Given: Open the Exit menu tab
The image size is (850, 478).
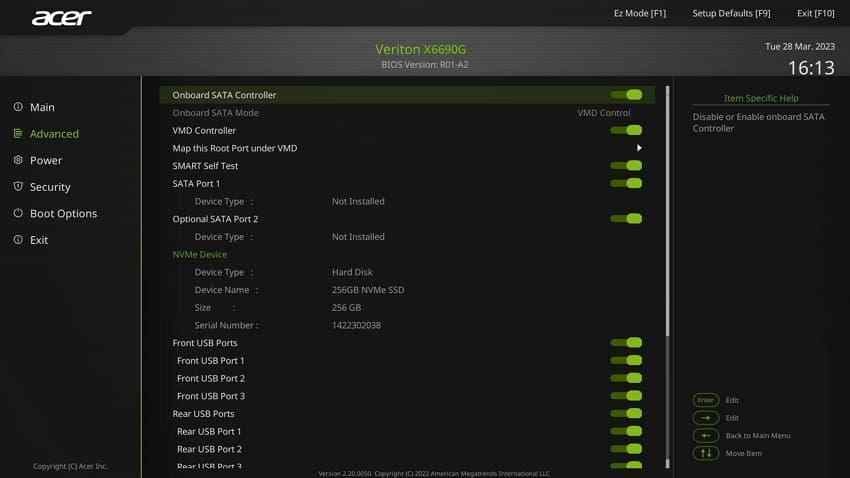Looking at the screenshot, I should (39, 240).
